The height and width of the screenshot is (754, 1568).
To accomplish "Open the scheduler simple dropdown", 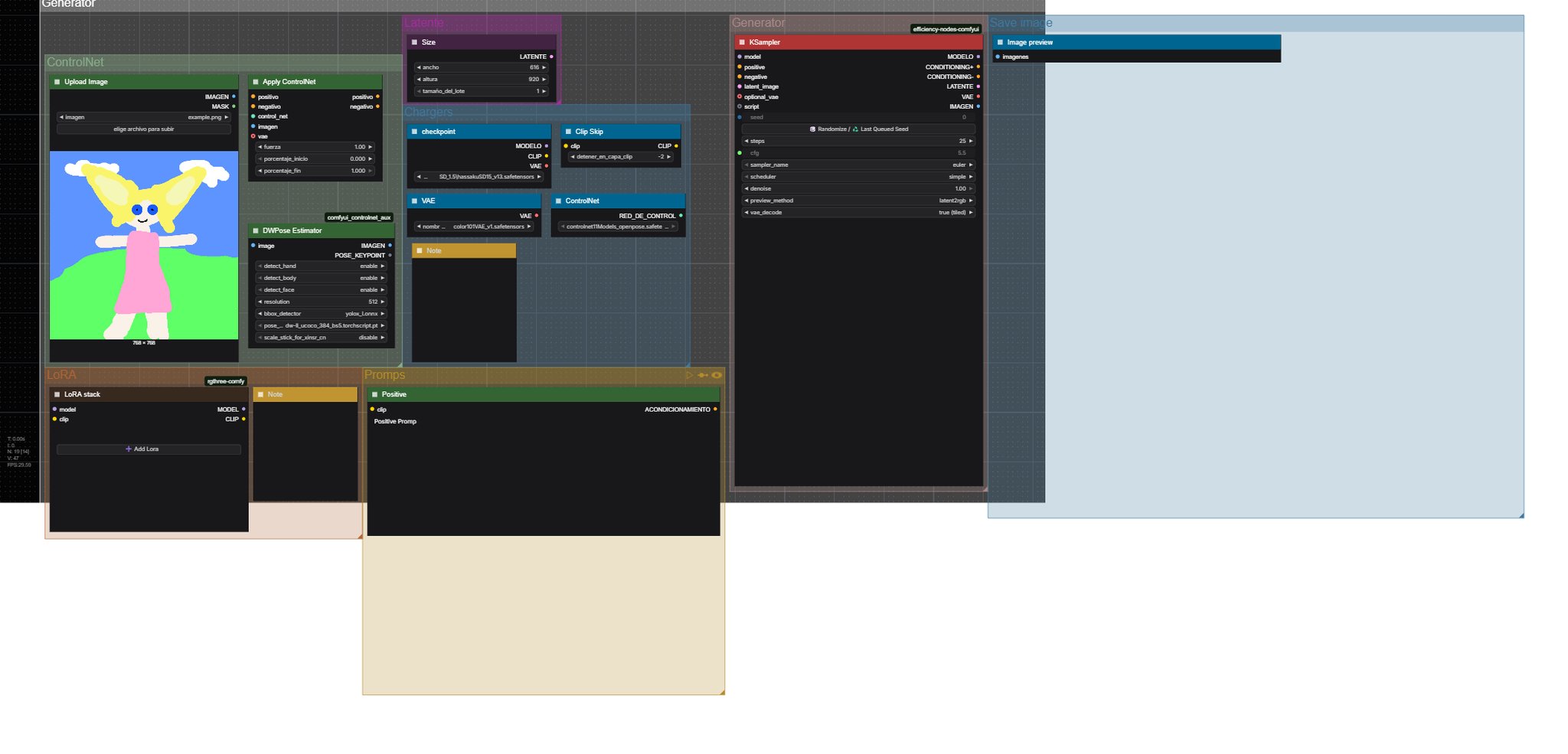I will [x=858, y=177].
